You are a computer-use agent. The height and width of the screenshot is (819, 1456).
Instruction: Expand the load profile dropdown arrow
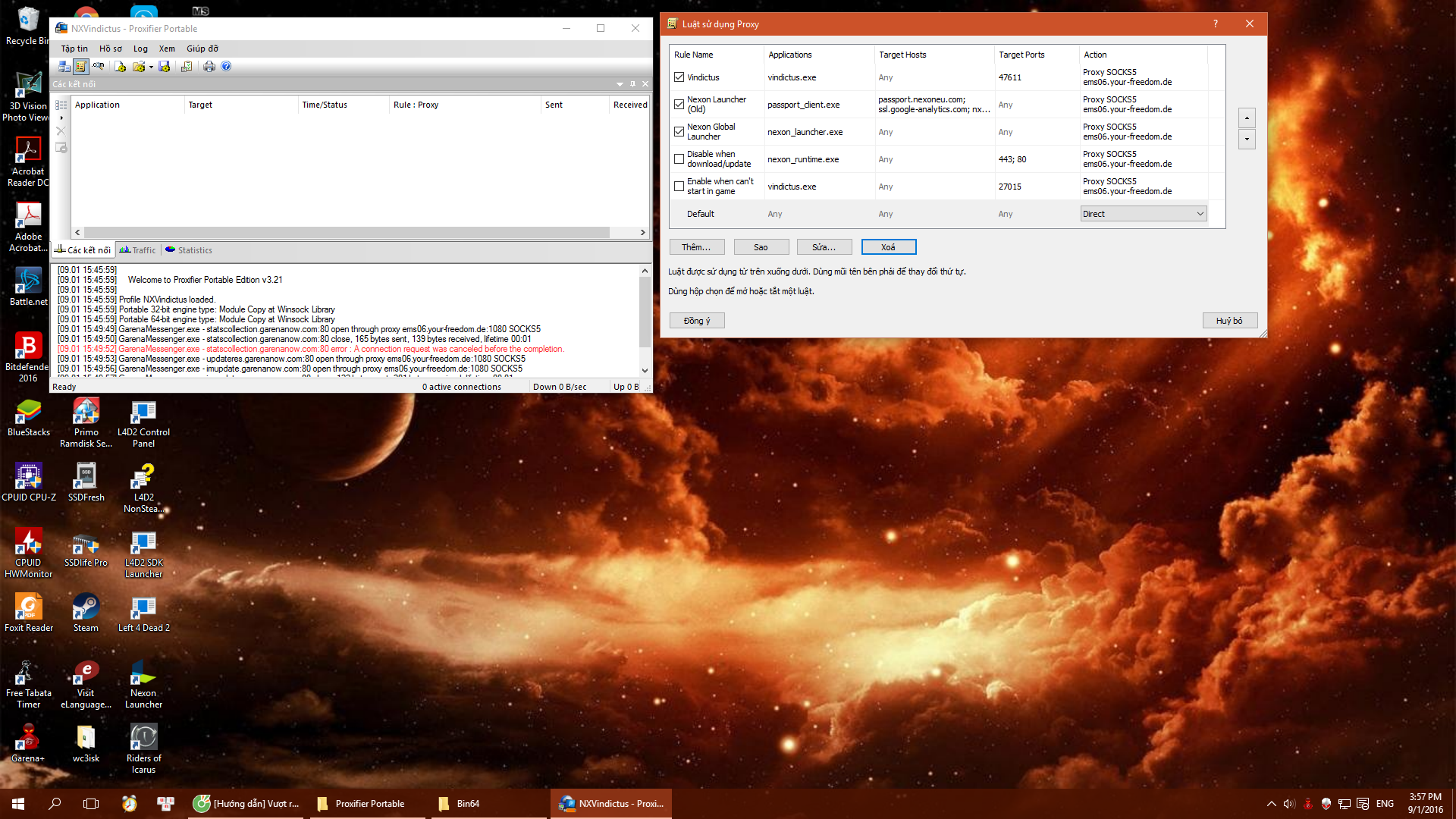[151, 67]
